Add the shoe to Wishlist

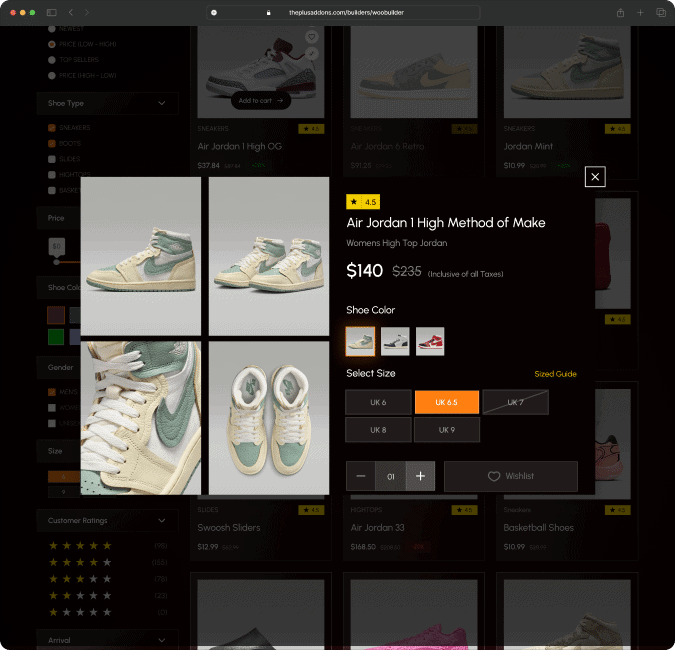[511, 477]
